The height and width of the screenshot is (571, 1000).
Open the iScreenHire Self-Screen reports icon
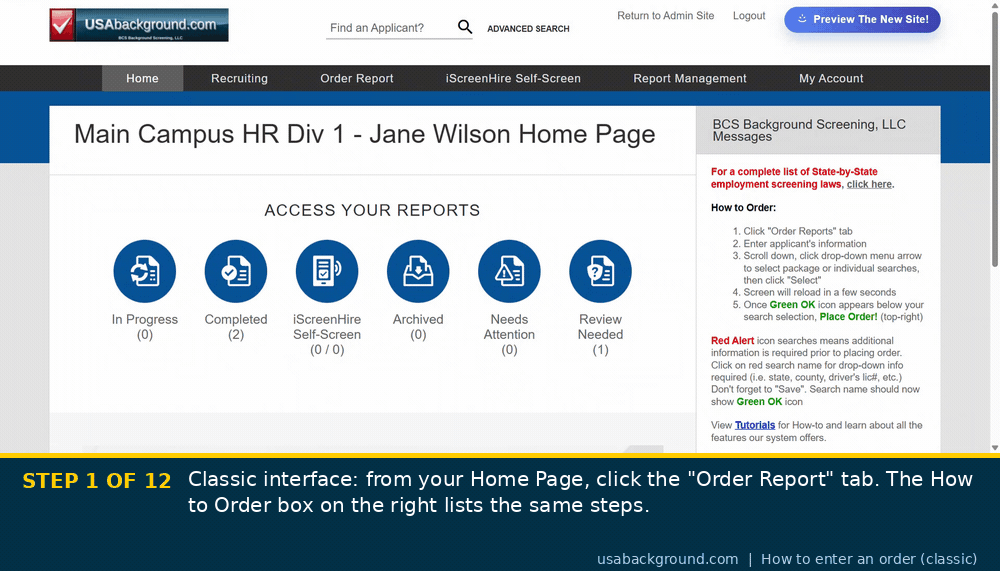click(327, 271)
